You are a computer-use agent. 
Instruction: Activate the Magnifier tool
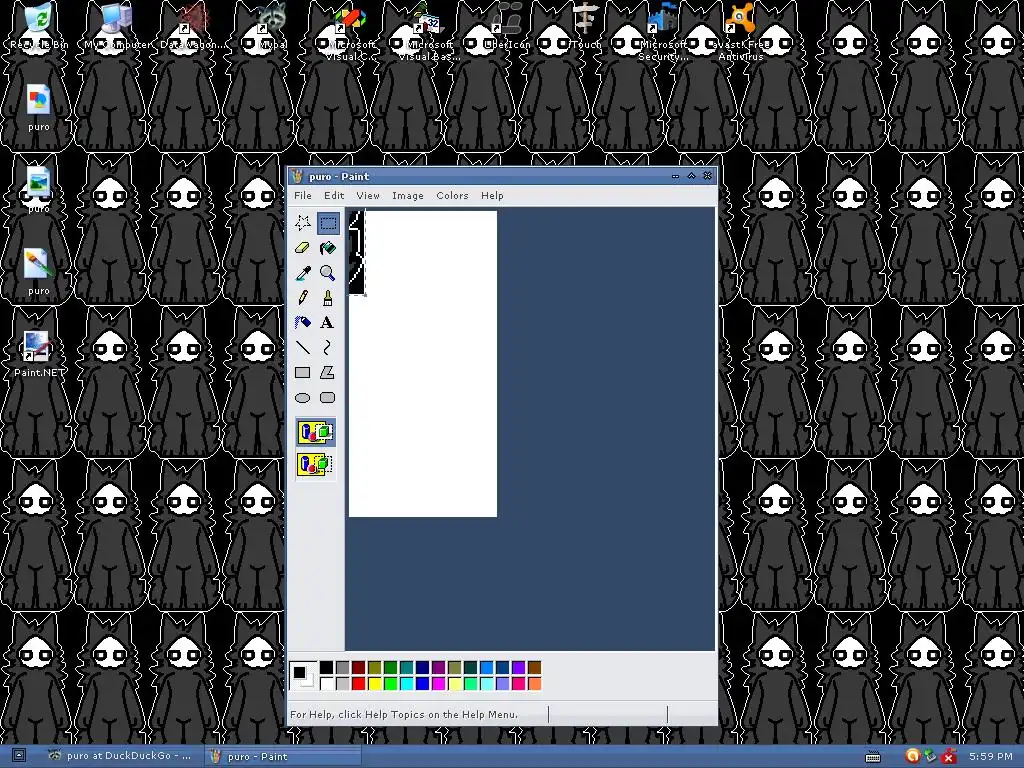[328, 273]
